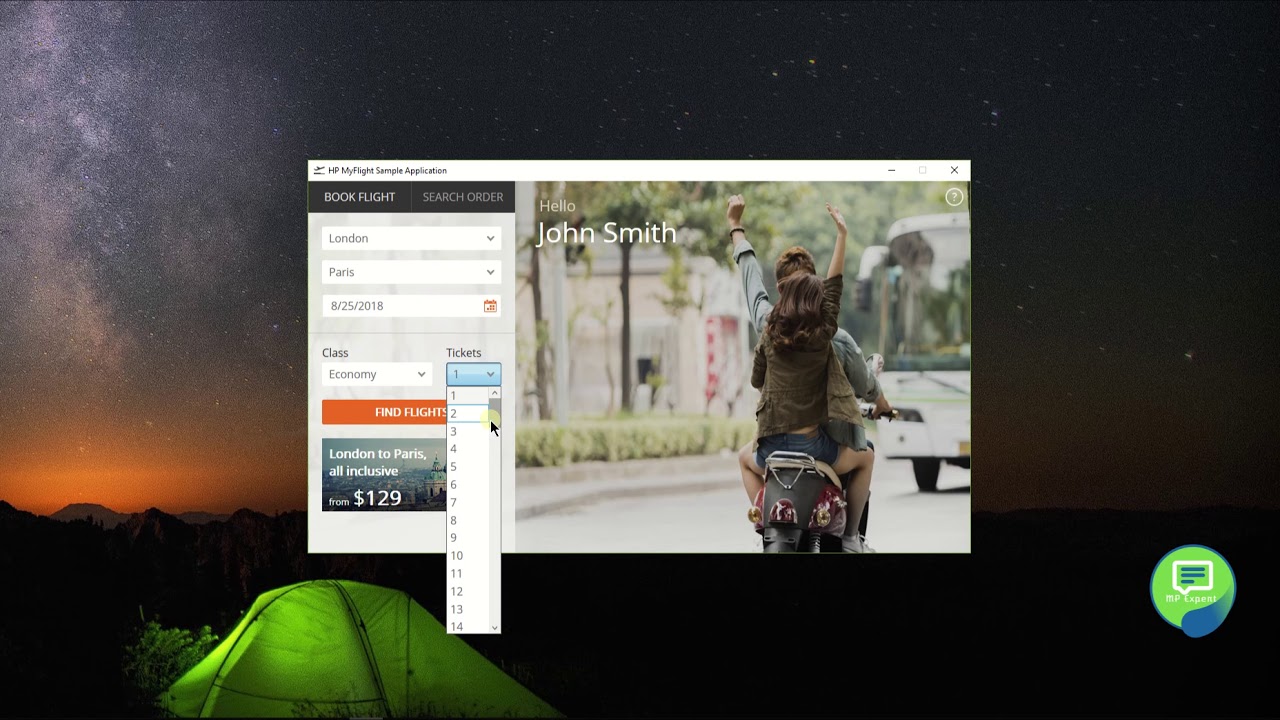This screenshot has width=1280, height=720.
Task: Select 3 tickets from the list
Action: (x=467, y=431)
